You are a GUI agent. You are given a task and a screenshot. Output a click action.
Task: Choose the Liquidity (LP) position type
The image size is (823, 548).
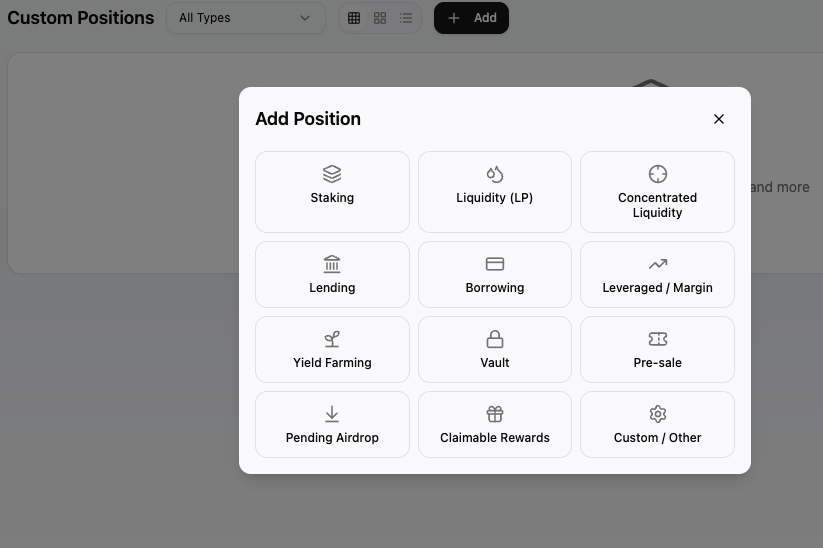[x=494, y=192]
